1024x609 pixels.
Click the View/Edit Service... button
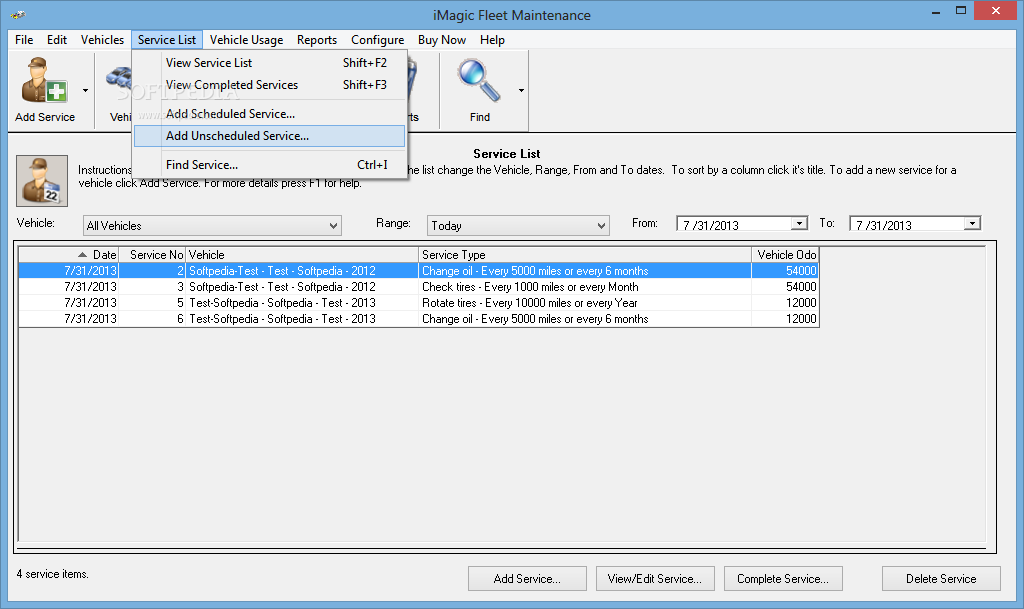tap(655, 579)
